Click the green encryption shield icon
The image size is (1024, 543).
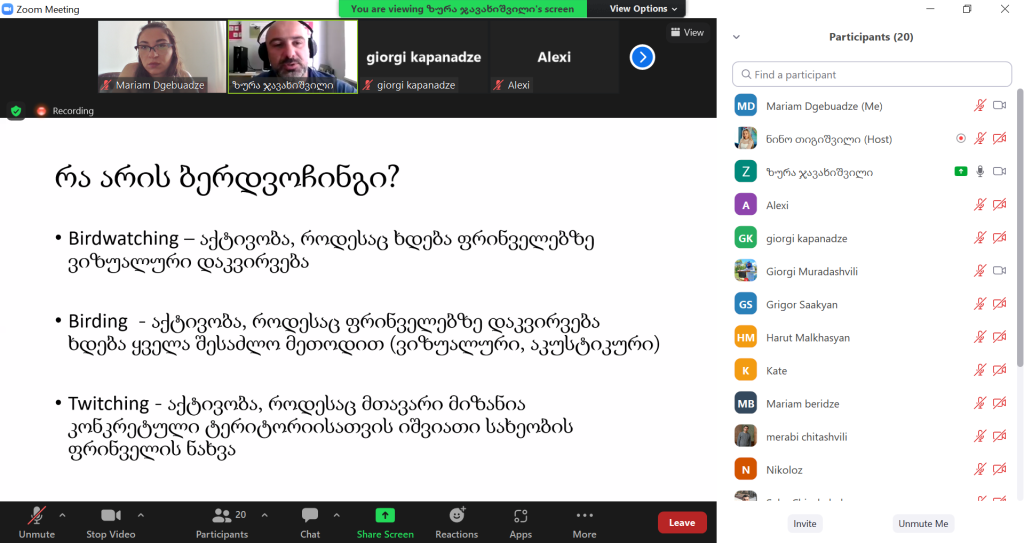click(x=16, y=111)
